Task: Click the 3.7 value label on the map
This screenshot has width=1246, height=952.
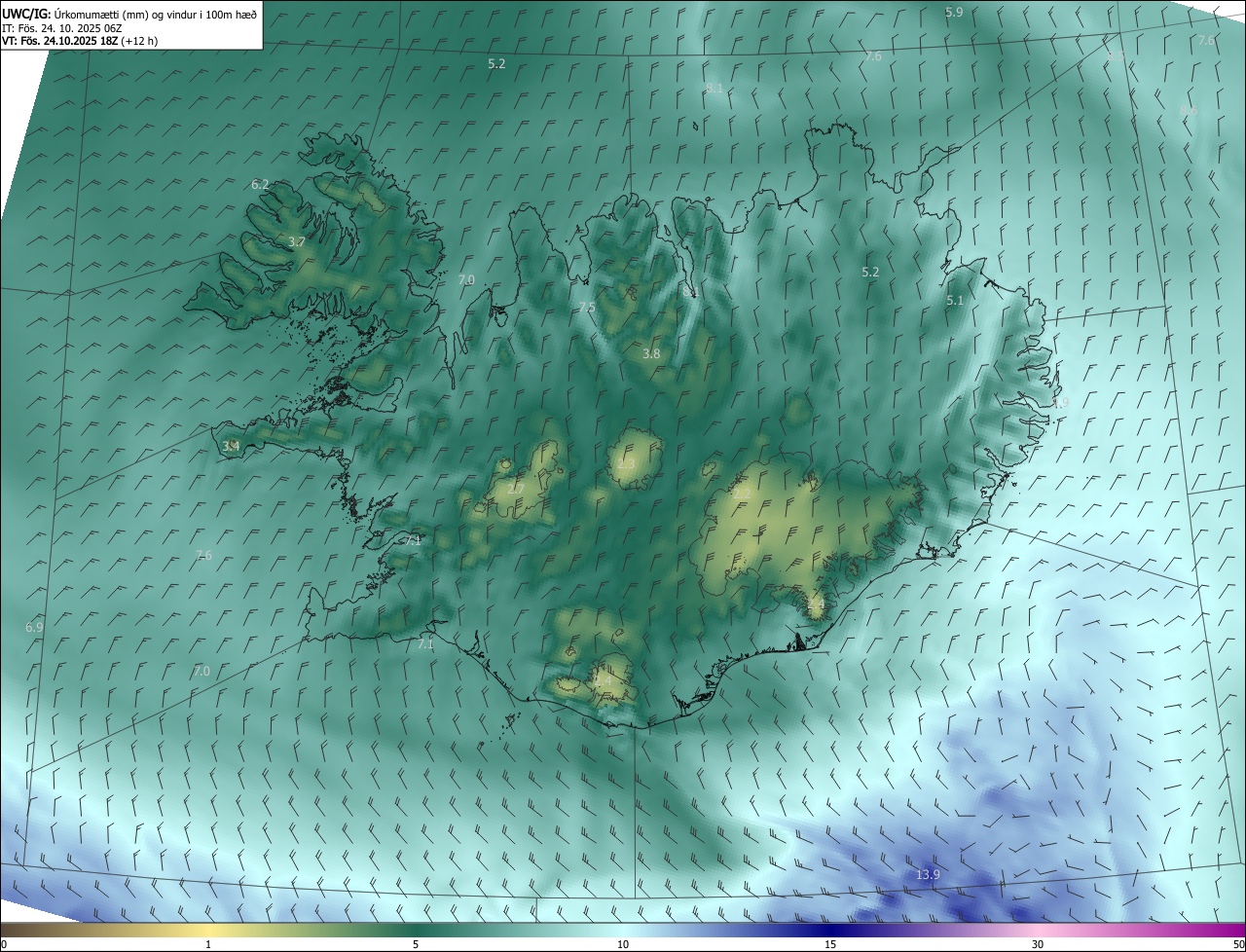Action: [297, 241]
